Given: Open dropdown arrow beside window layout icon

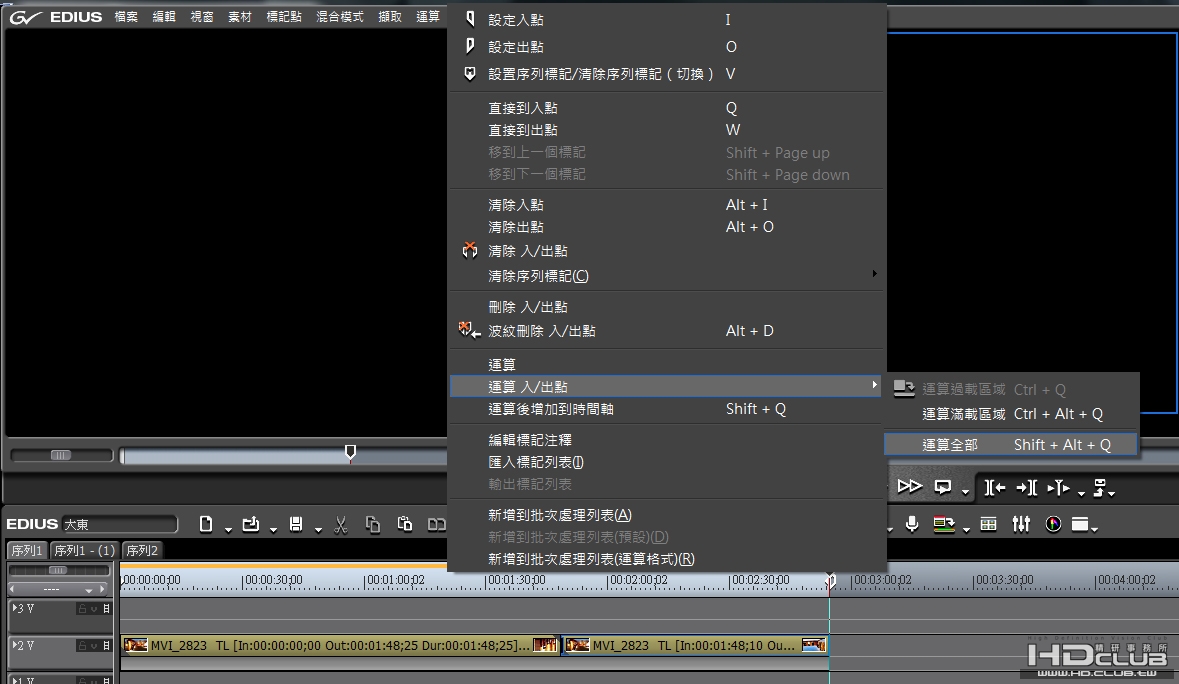Looking at the screenshot, I should (1095, 530).
